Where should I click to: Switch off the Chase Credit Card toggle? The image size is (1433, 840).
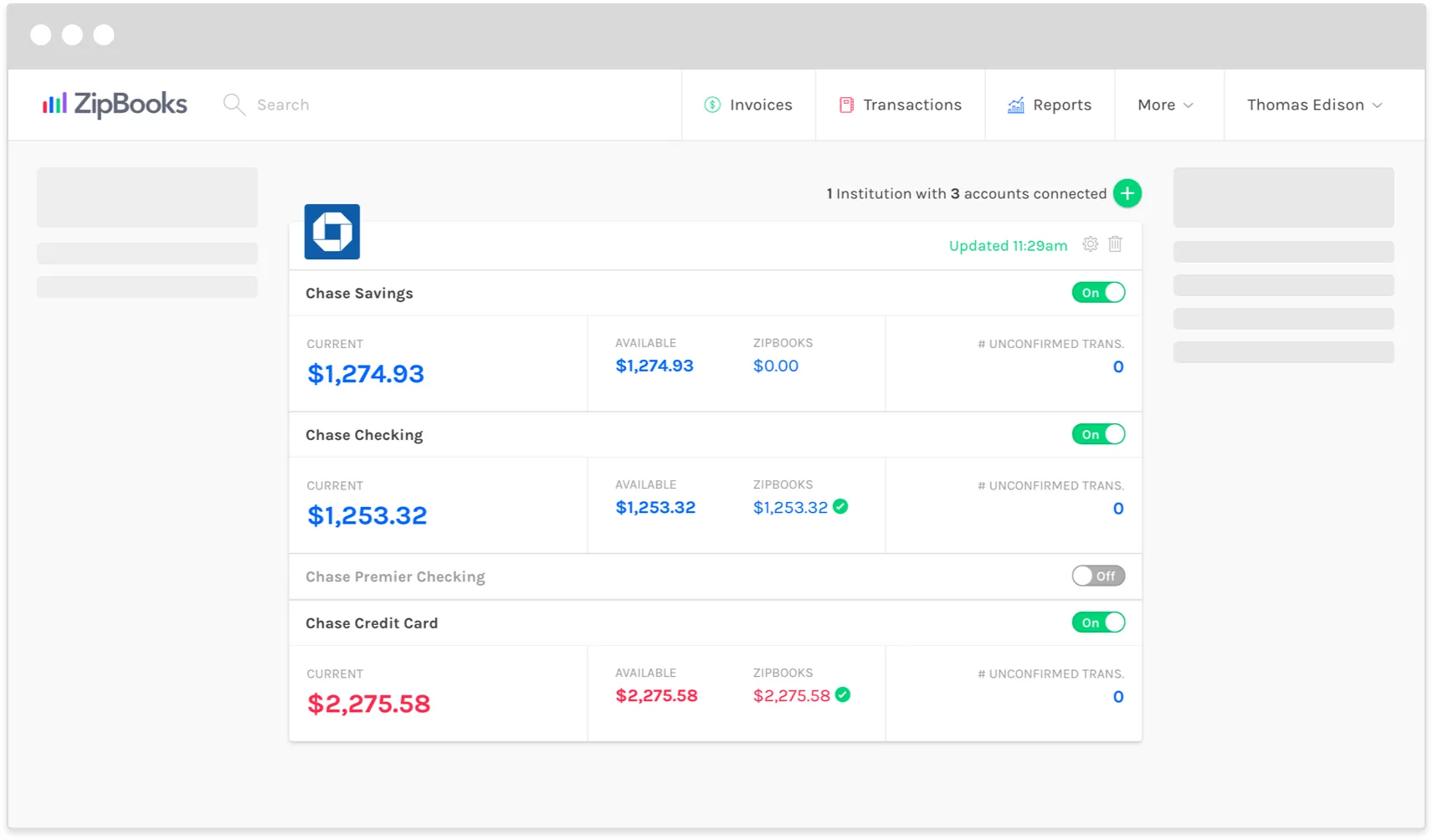point(1098,622)
